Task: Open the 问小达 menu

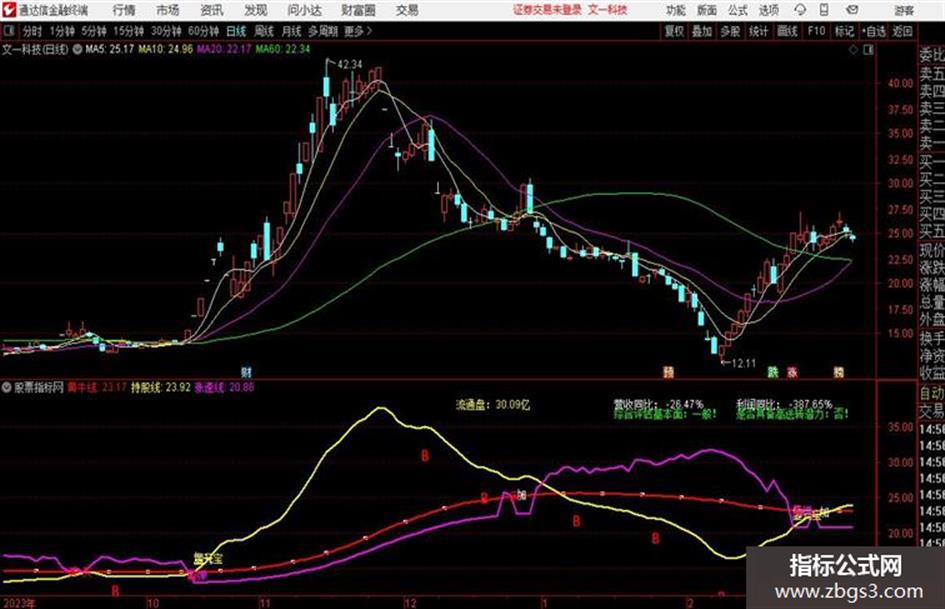Action: click(x=304, y=10)
